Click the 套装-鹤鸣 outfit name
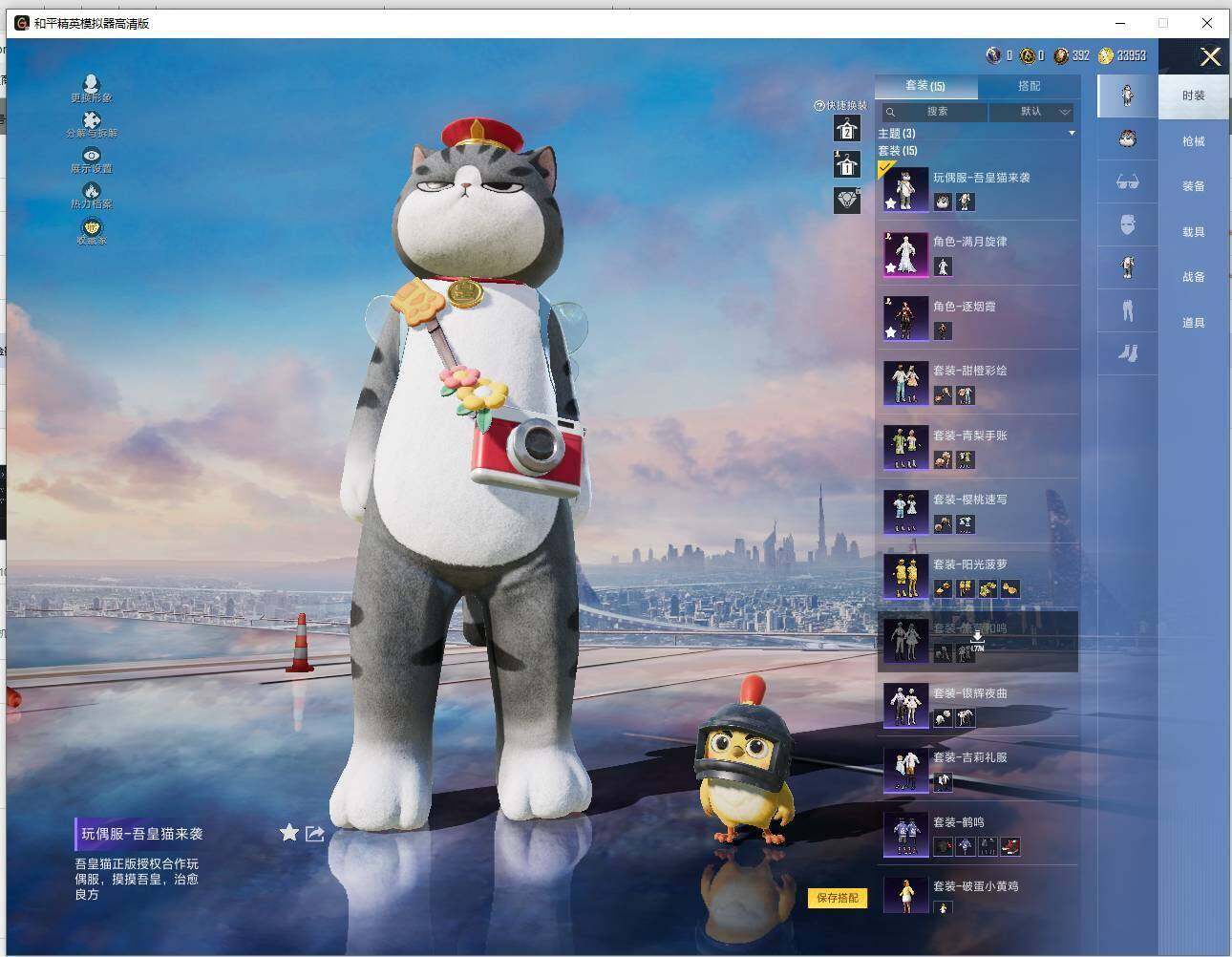Screen dimensions: 1232x957 (959, 822)
